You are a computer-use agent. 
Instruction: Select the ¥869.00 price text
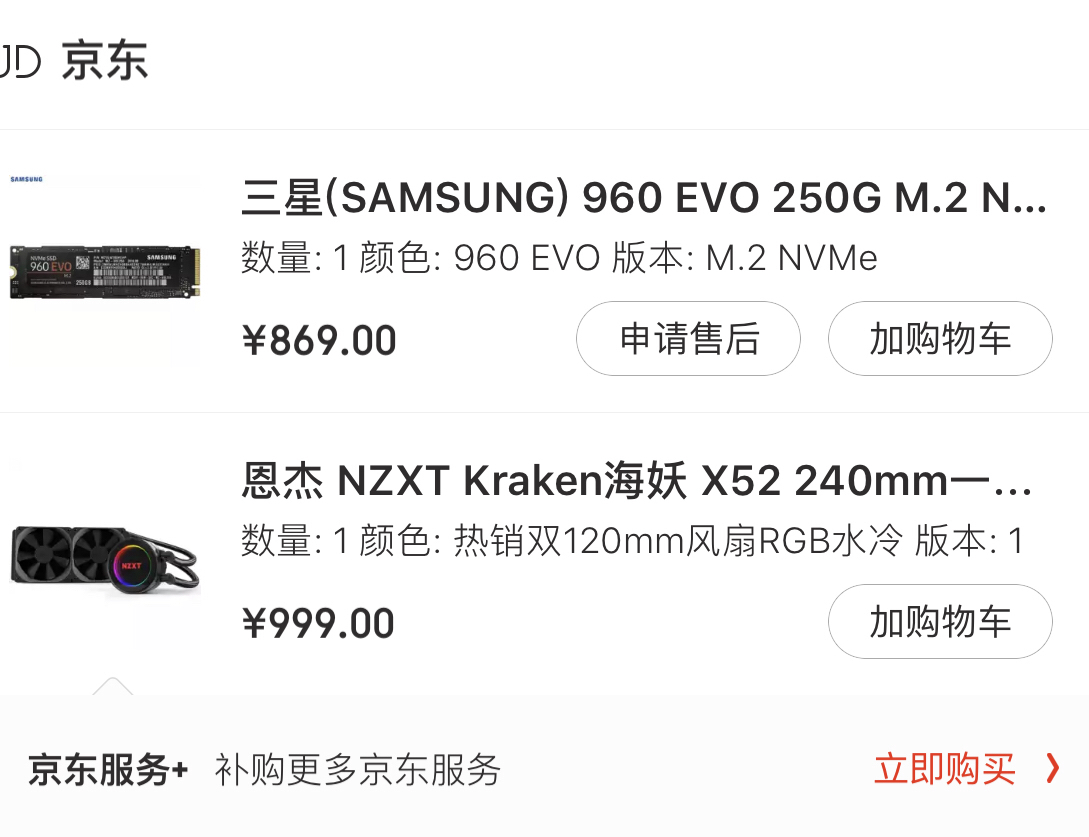click(319, 340)
